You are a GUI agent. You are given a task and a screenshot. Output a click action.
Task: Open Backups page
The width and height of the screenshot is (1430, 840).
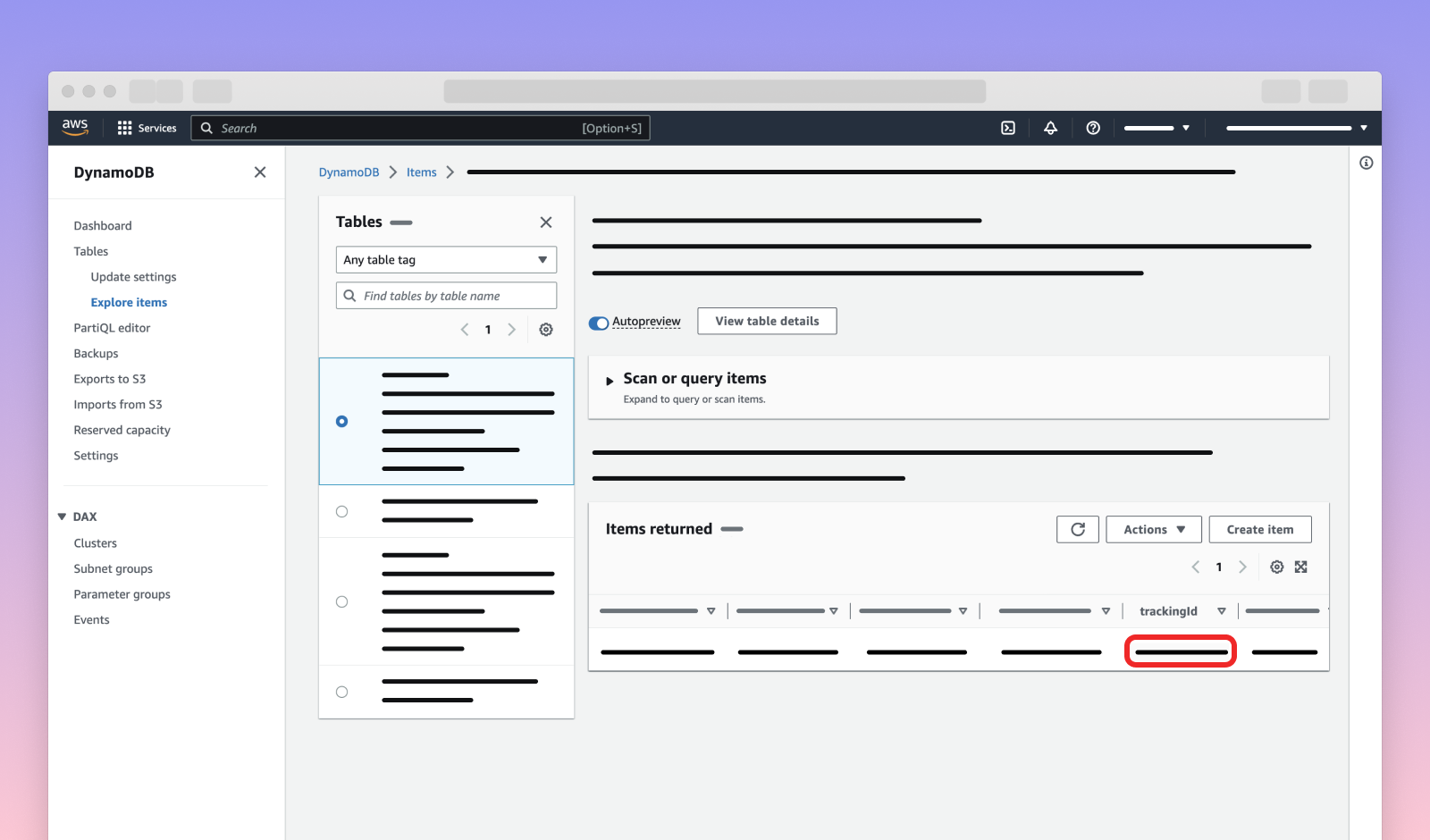pyautogui.click(x=96, y=354)
